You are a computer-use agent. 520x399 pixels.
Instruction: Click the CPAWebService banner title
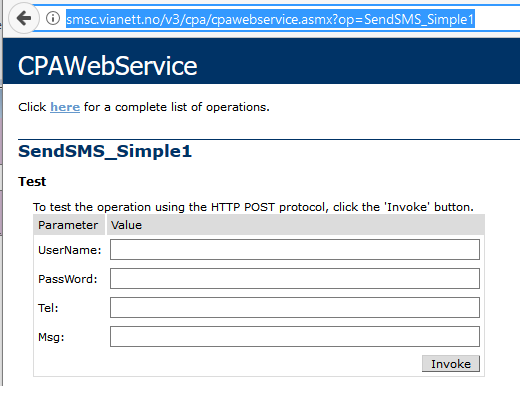tap(108, 66)
